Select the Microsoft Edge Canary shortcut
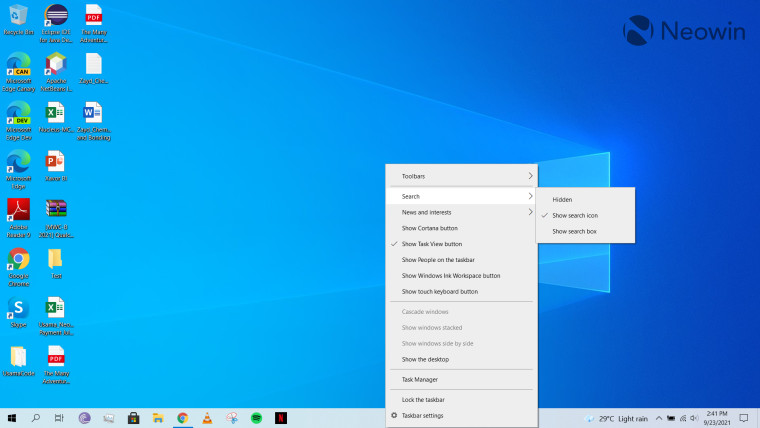760x428 pixels. 18,72
